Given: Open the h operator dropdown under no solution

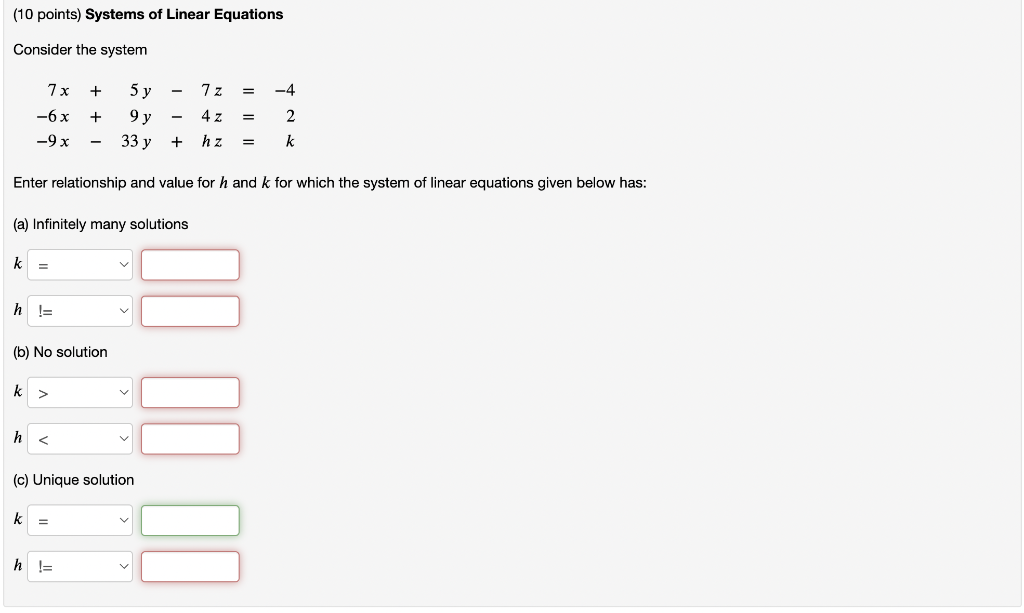Looking at the screenshot, I should (x=80, y=438).
